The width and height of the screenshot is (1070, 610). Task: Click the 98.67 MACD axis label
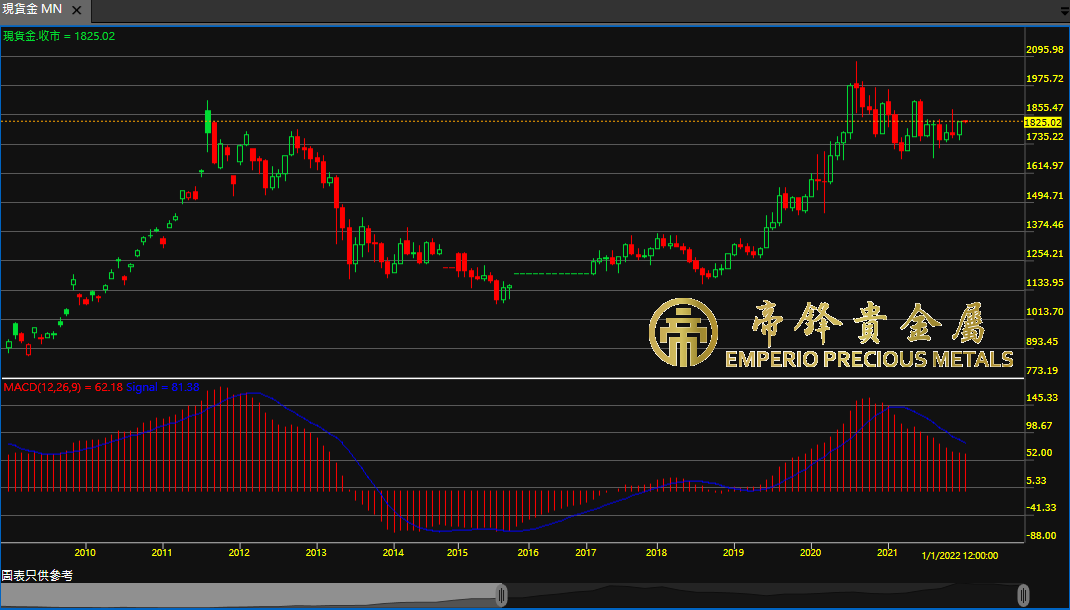pos(1039,425)
